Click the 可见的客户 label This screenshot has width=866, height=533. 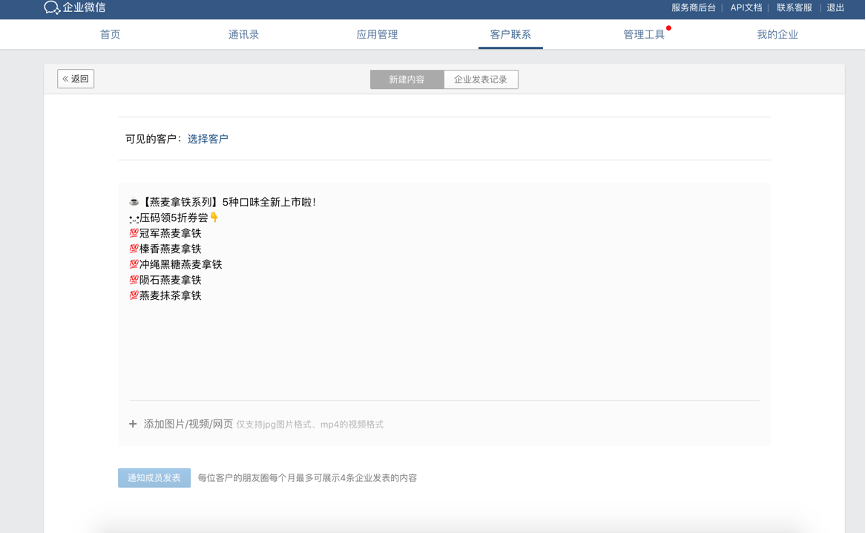[x=151, y=139]
